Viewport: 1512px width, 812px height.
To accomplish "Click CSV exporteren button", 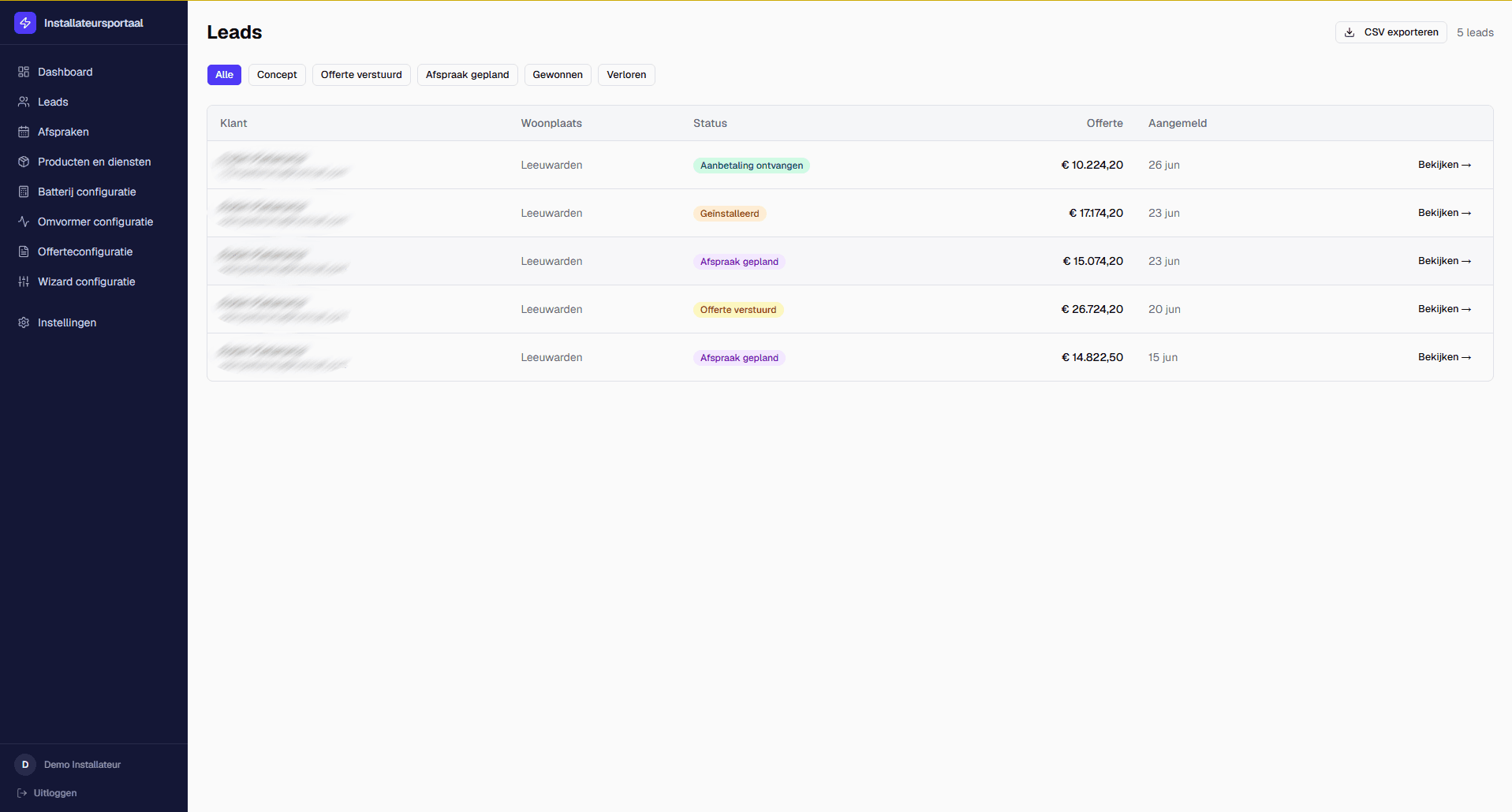I will 1391,32.
